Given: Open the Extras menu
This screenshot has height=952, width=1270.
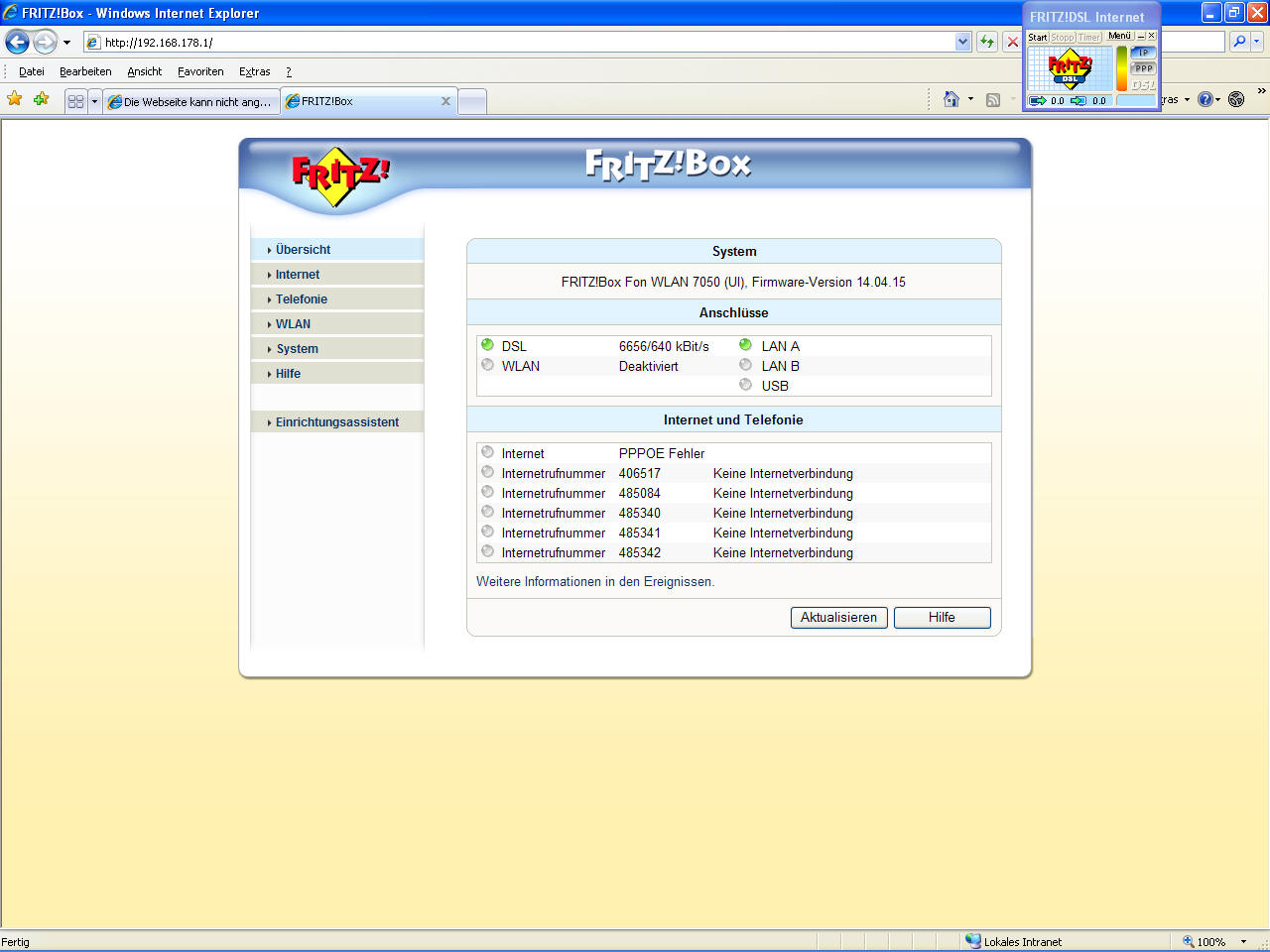Looking at the screenshot, I should (x=255, y=71).
